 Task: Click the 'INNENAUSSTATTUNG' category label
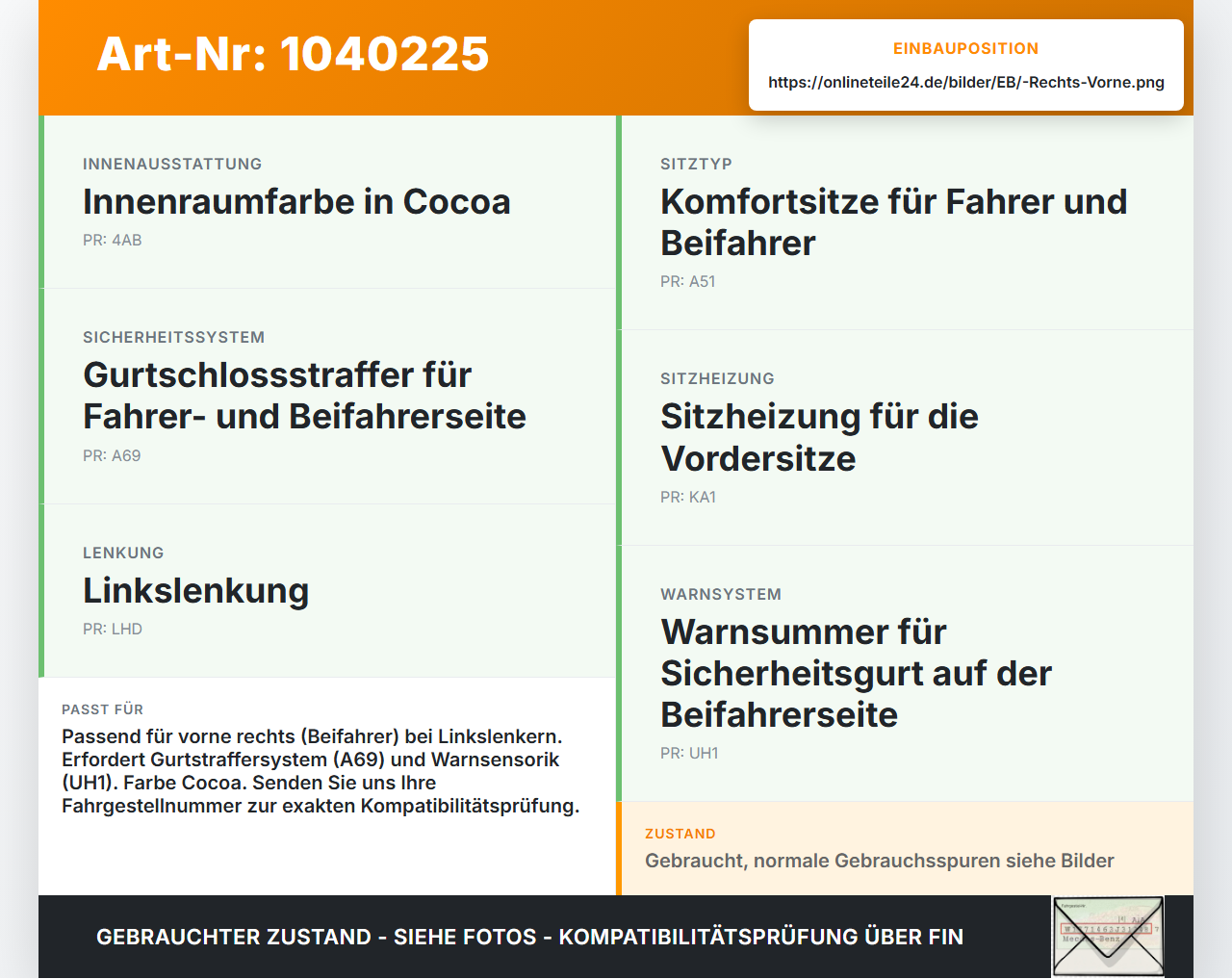point(172,164)
